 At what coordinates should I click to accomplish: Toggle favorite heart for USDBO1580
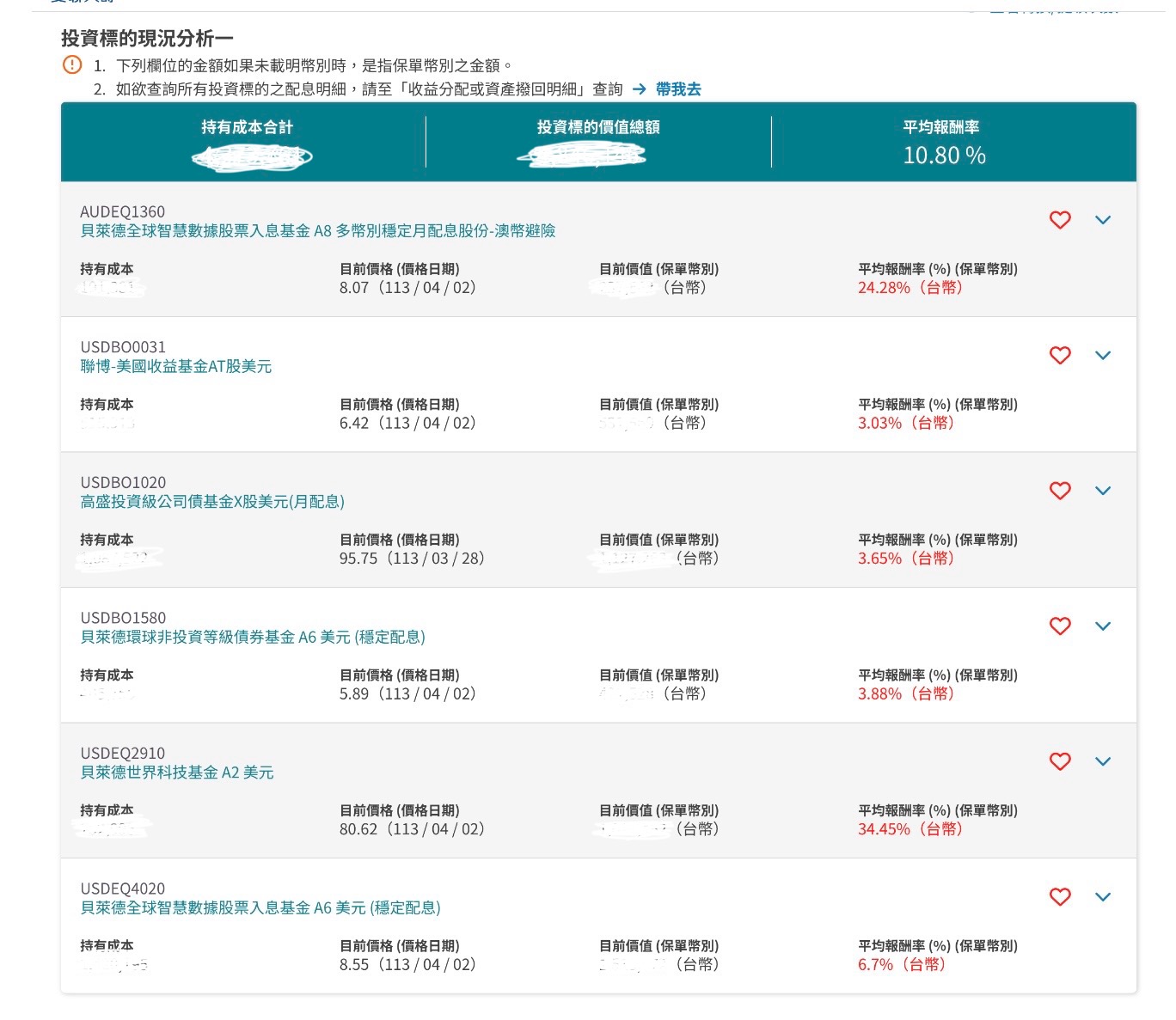[1061, 626]
